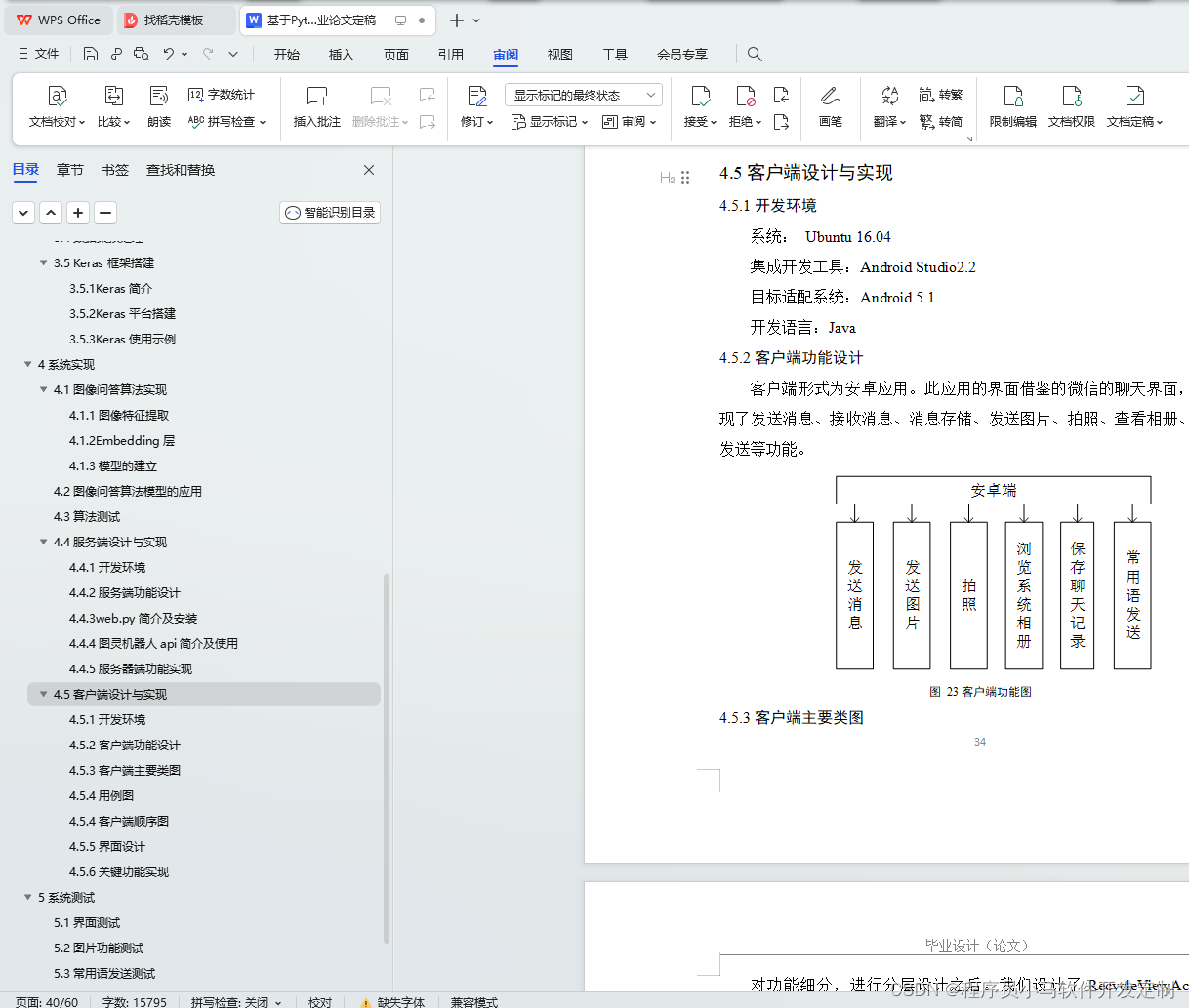Switch to the 找稿壳模板 document tab
The image size is (1189, 1008).
(x=176, y=20)
